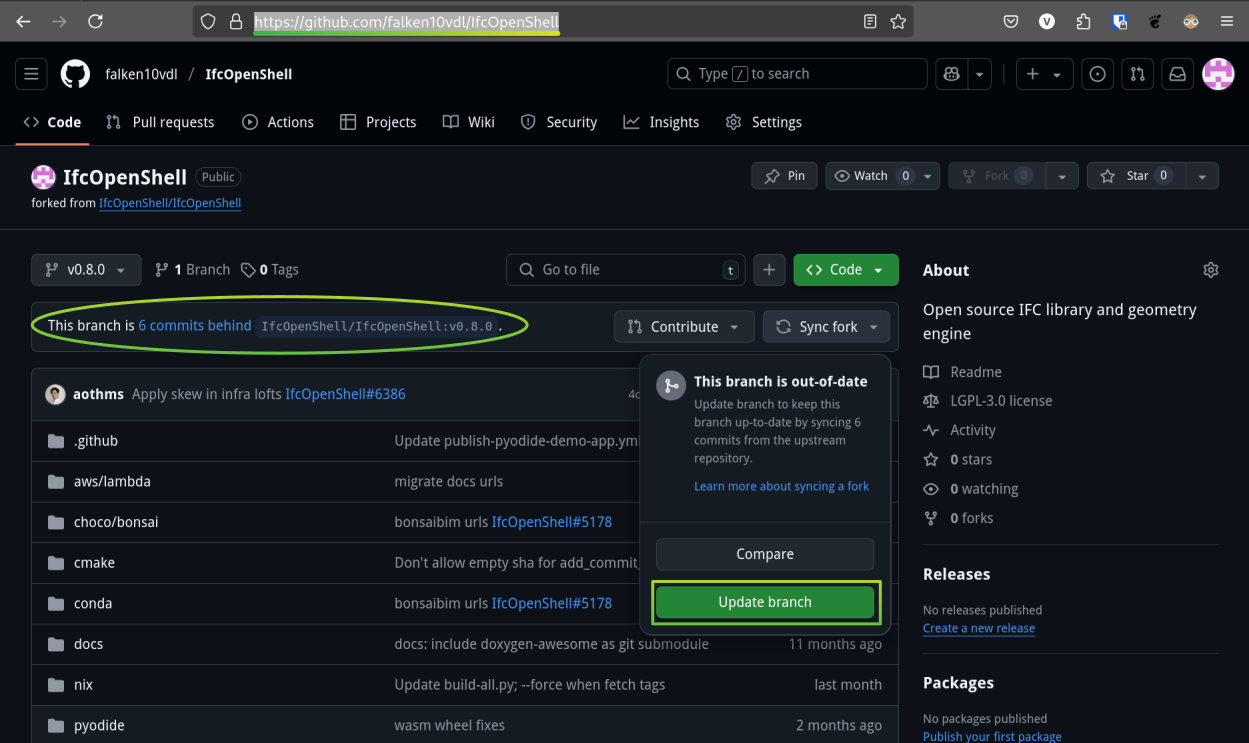Open the choco/bonsai folder
The height and width of the screenshot is (743, 1249).
click(116, 522)
